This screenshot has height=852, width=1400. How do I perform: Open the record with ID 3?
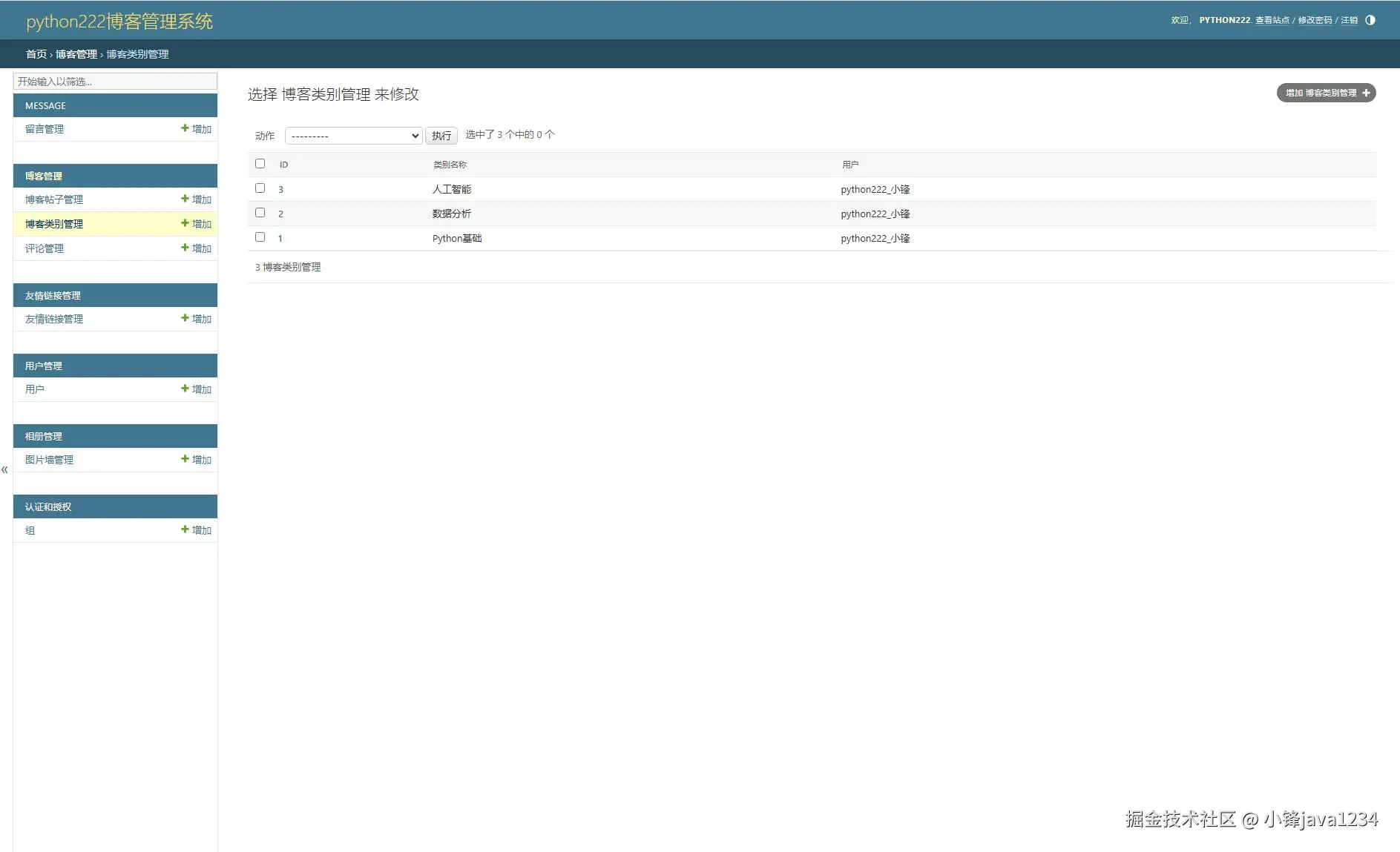281,190
